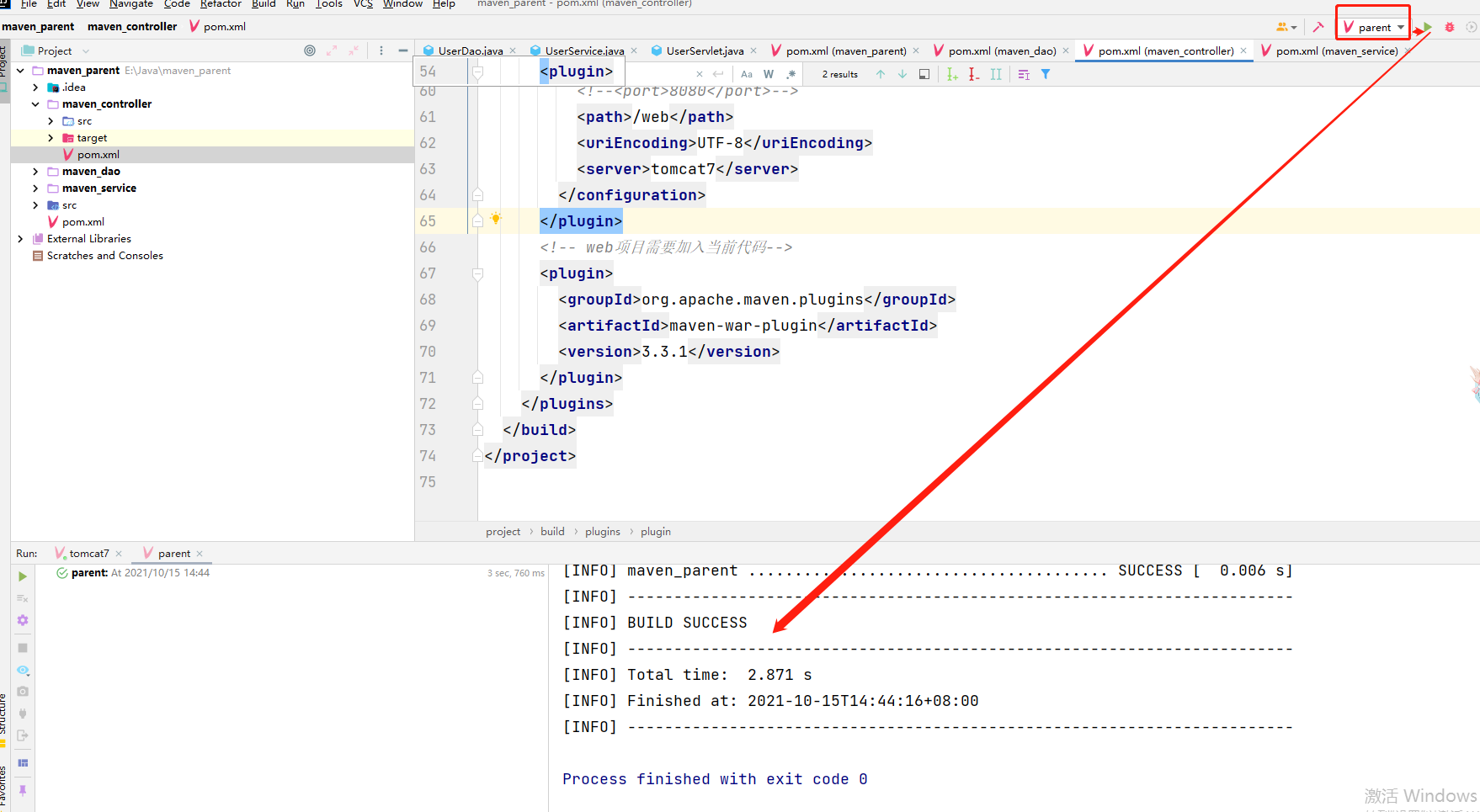Open search results in find window
Screen dimensions: 1480x812
point(924,74)
